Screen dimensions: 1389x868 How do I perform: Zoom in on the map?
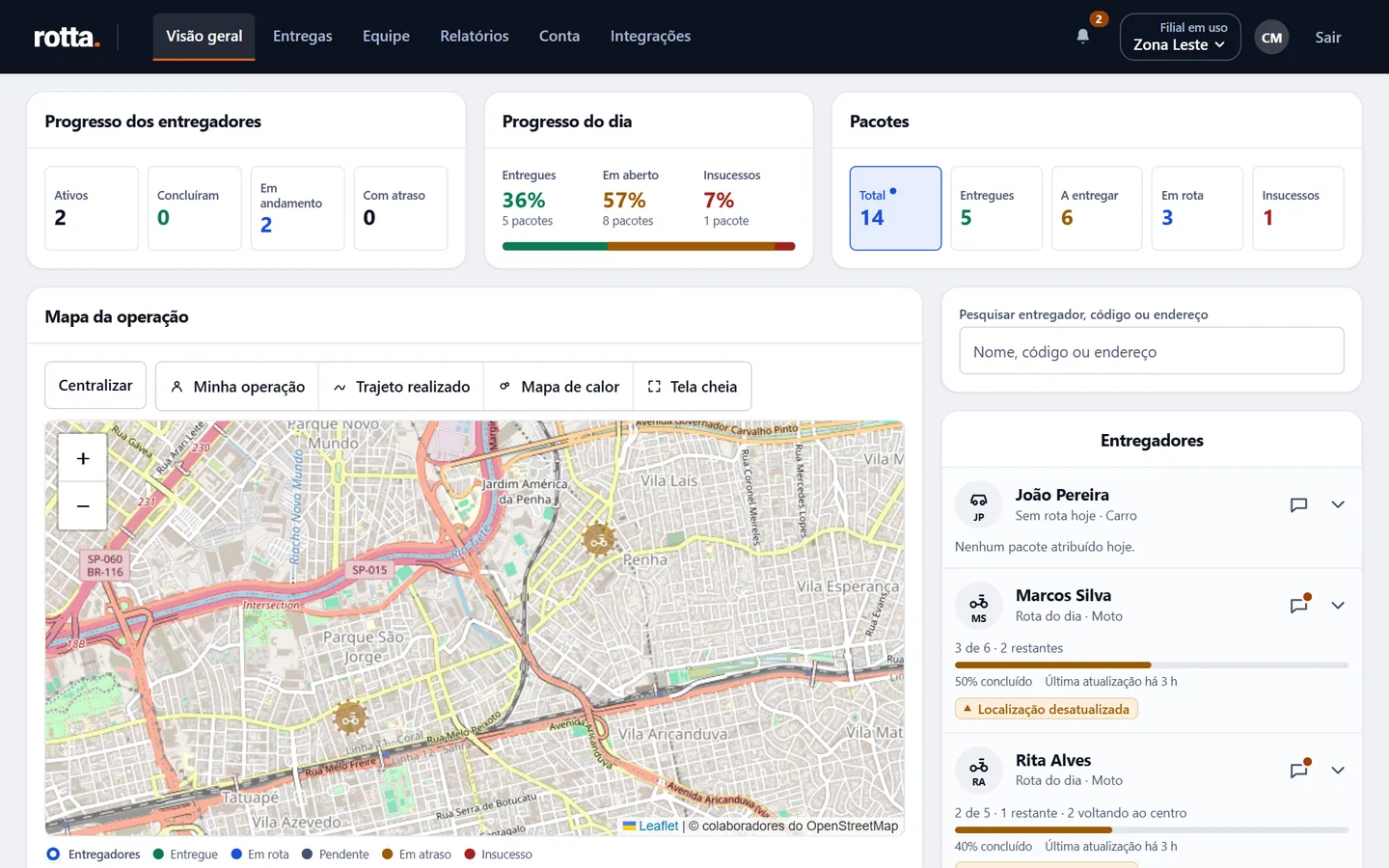(x=83, y=458)
